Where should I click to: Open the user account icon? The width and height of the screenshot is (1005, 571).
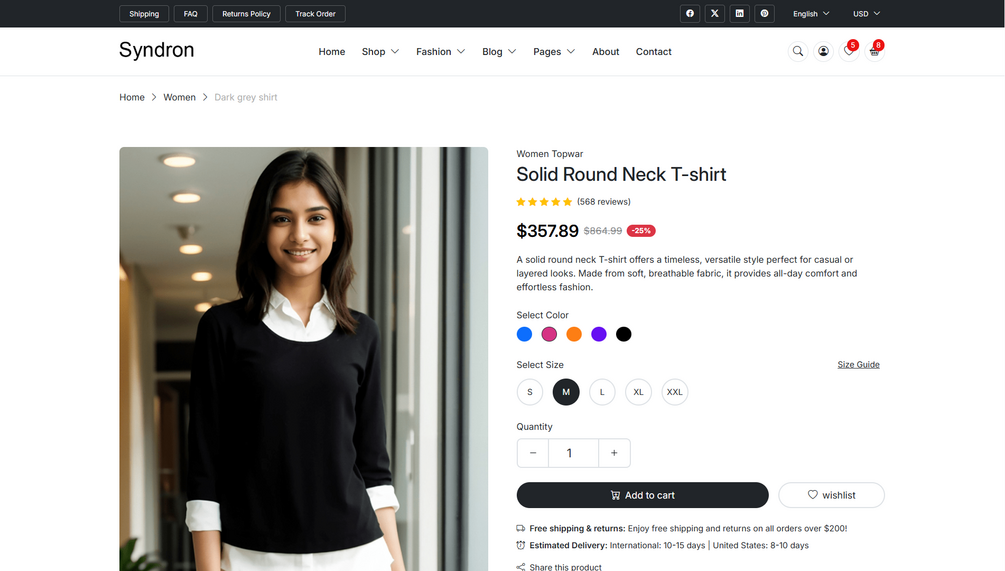(x=823, y=51)
